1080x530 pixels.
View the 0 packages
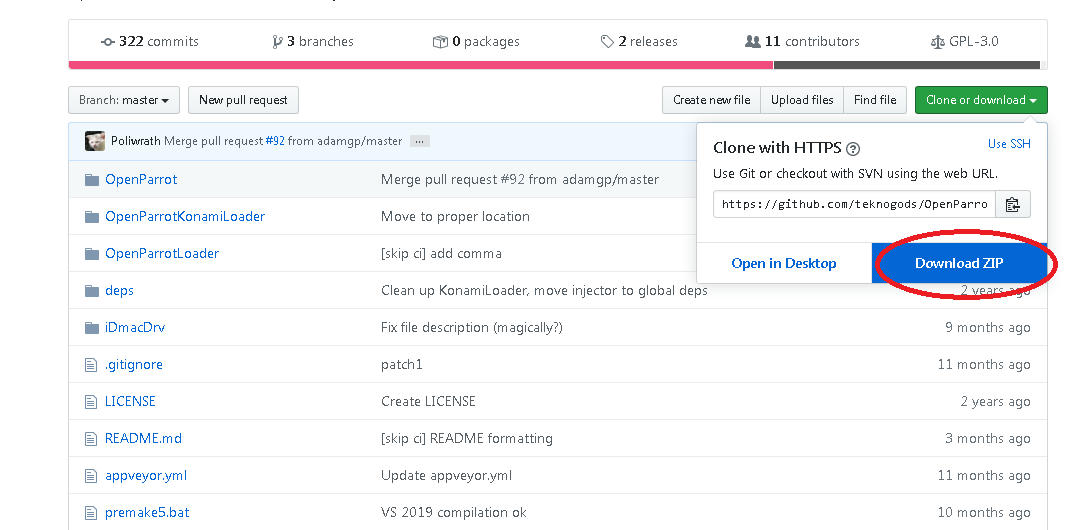tap(476, 41)
